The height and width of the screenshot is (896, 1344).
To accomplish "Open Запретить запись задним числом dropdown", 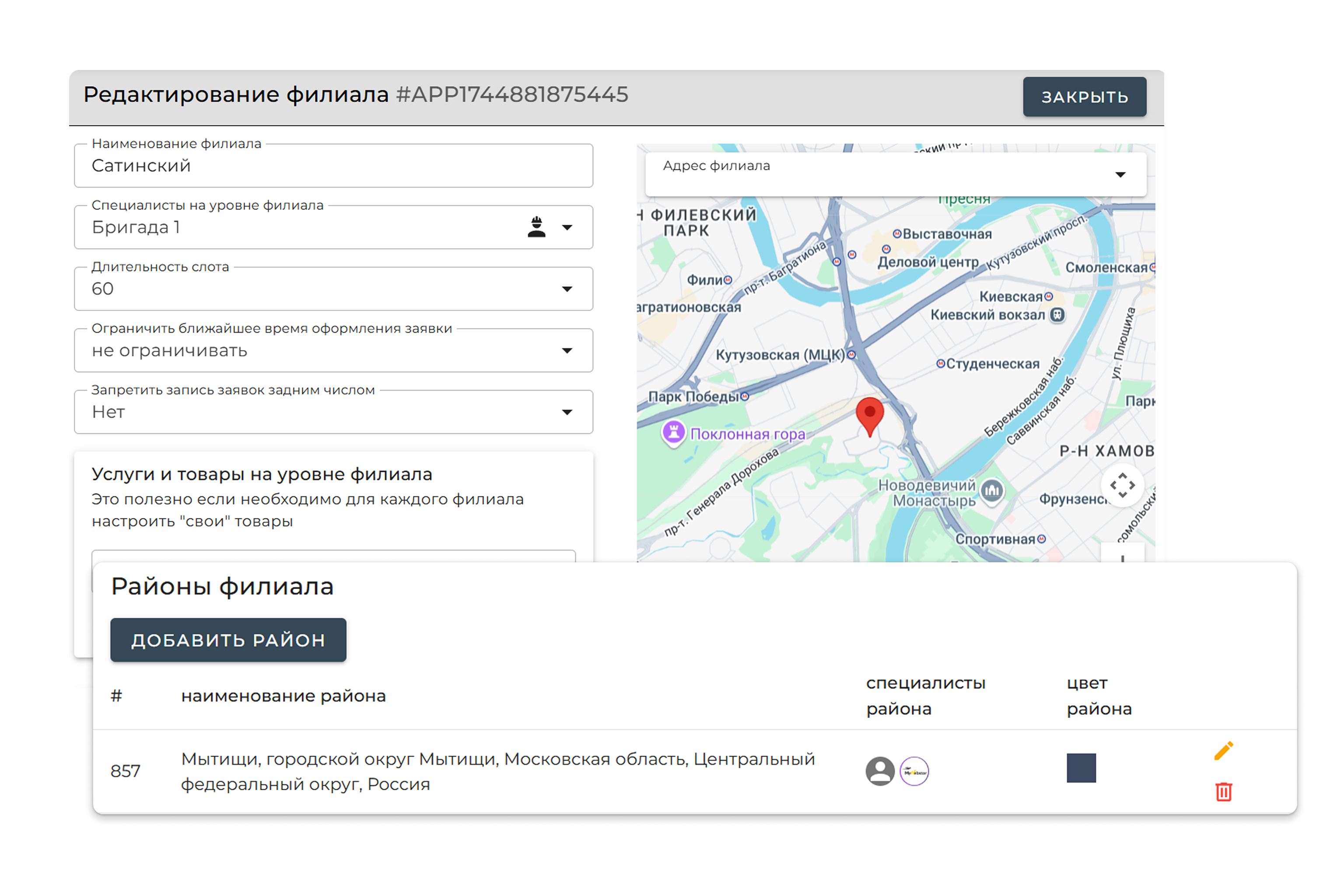I will (x=566, y=412).
